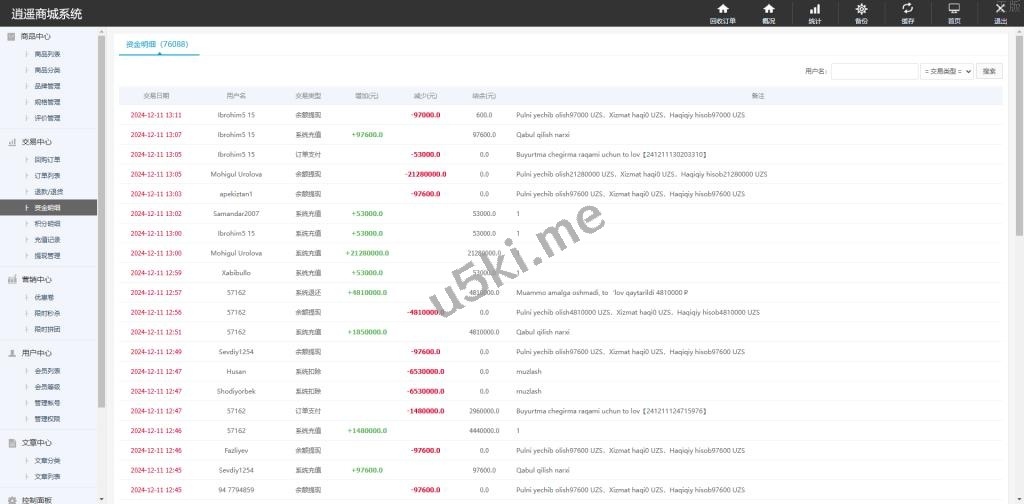
Task: Click the 用户中心 person icon in sidebar
Action: point(11,353)
